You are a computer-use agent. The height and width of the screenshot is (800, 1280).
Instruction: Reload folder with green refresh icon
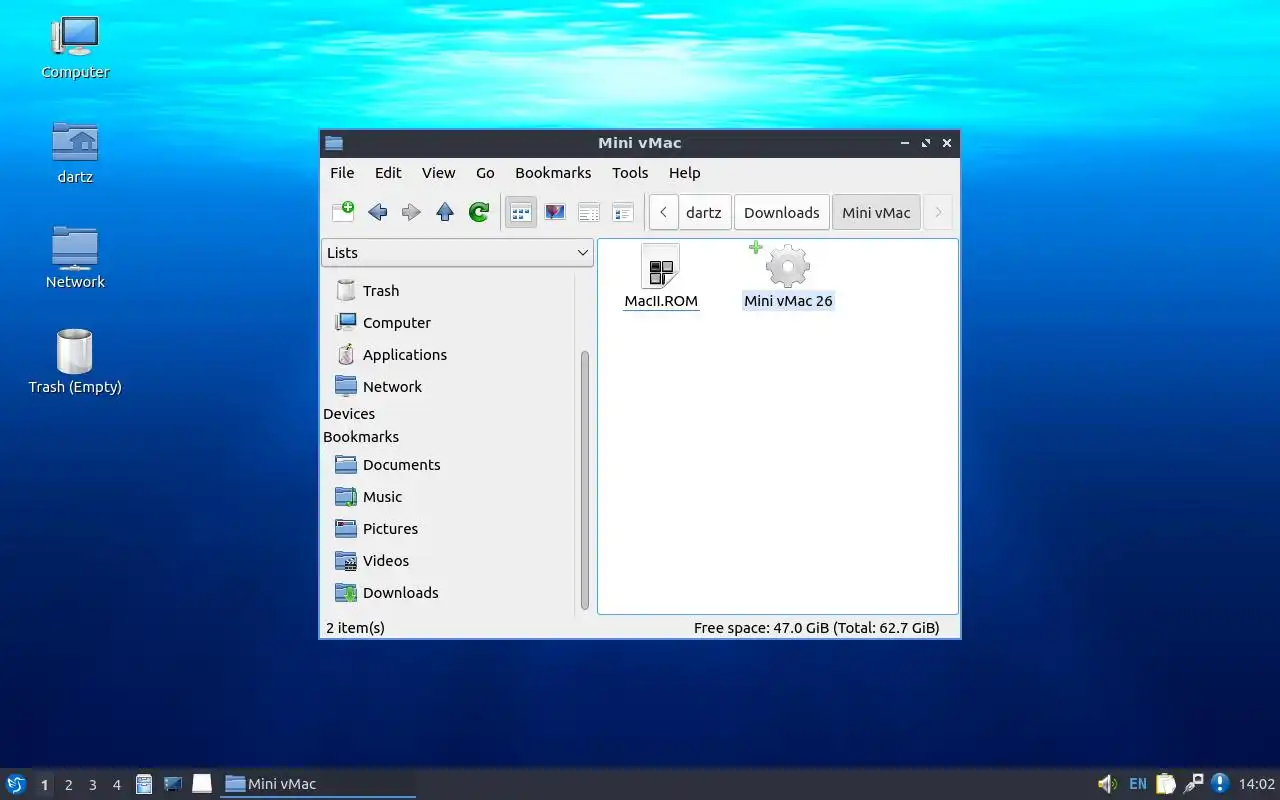pos(479,212)
